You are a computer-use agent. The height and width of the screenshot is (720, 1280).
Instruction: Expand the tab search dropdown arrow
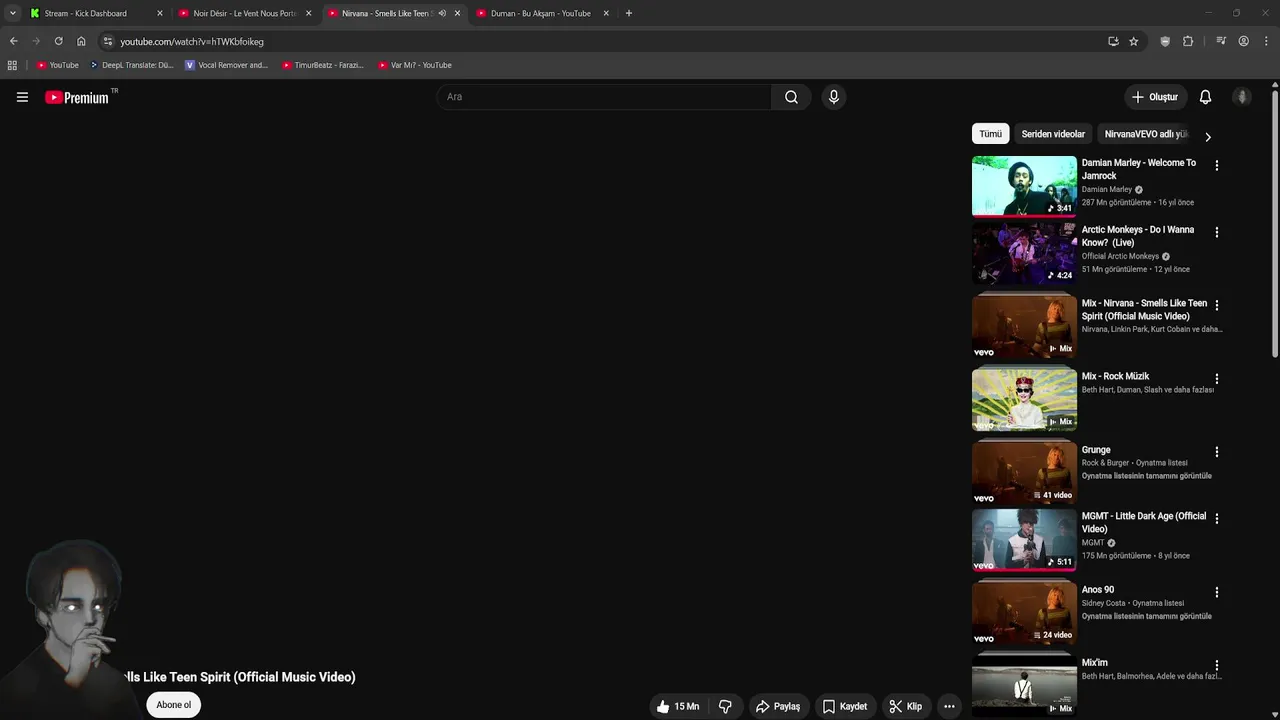point(12,13)
